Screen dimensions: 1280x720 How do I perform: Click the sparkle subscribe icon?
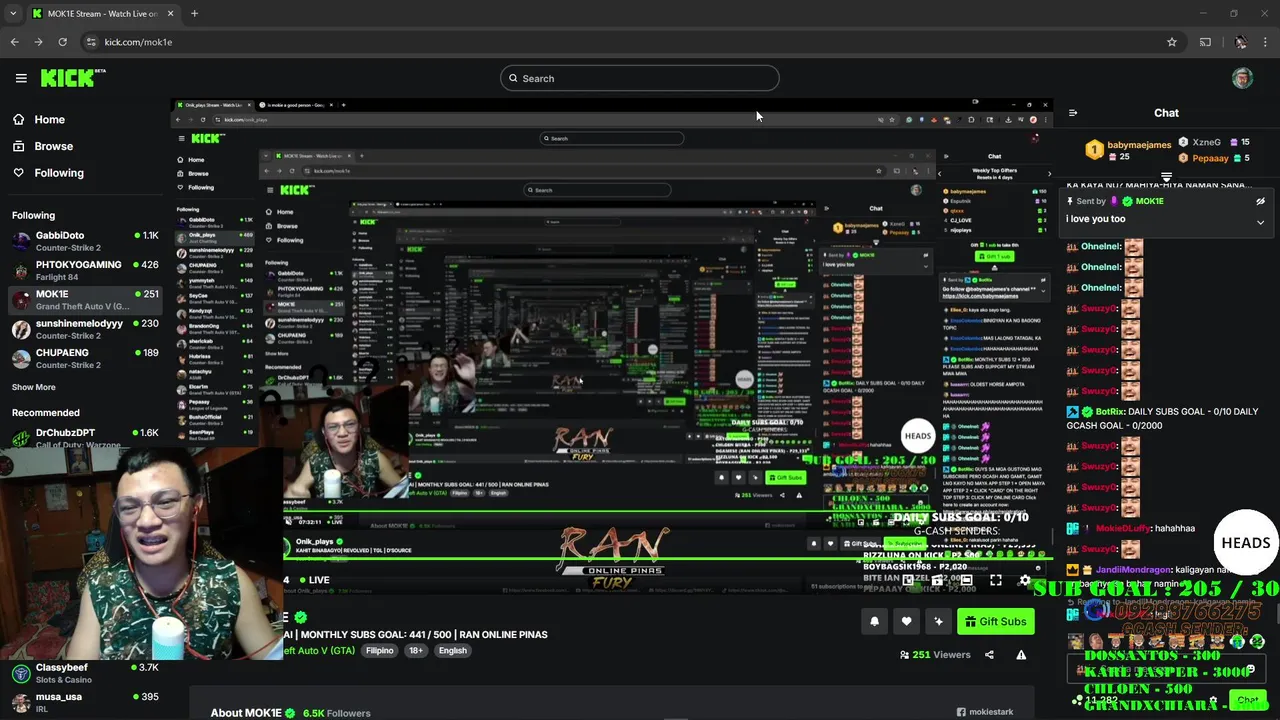tap(938, 621)
